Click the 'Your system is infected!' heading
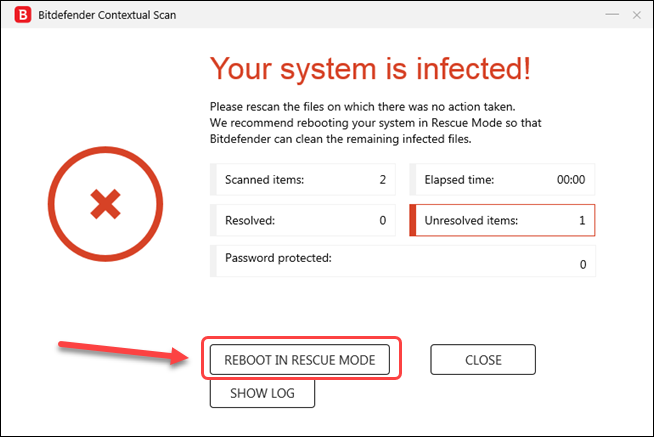Viewport: 654px width, 437px height. [370, 69]
